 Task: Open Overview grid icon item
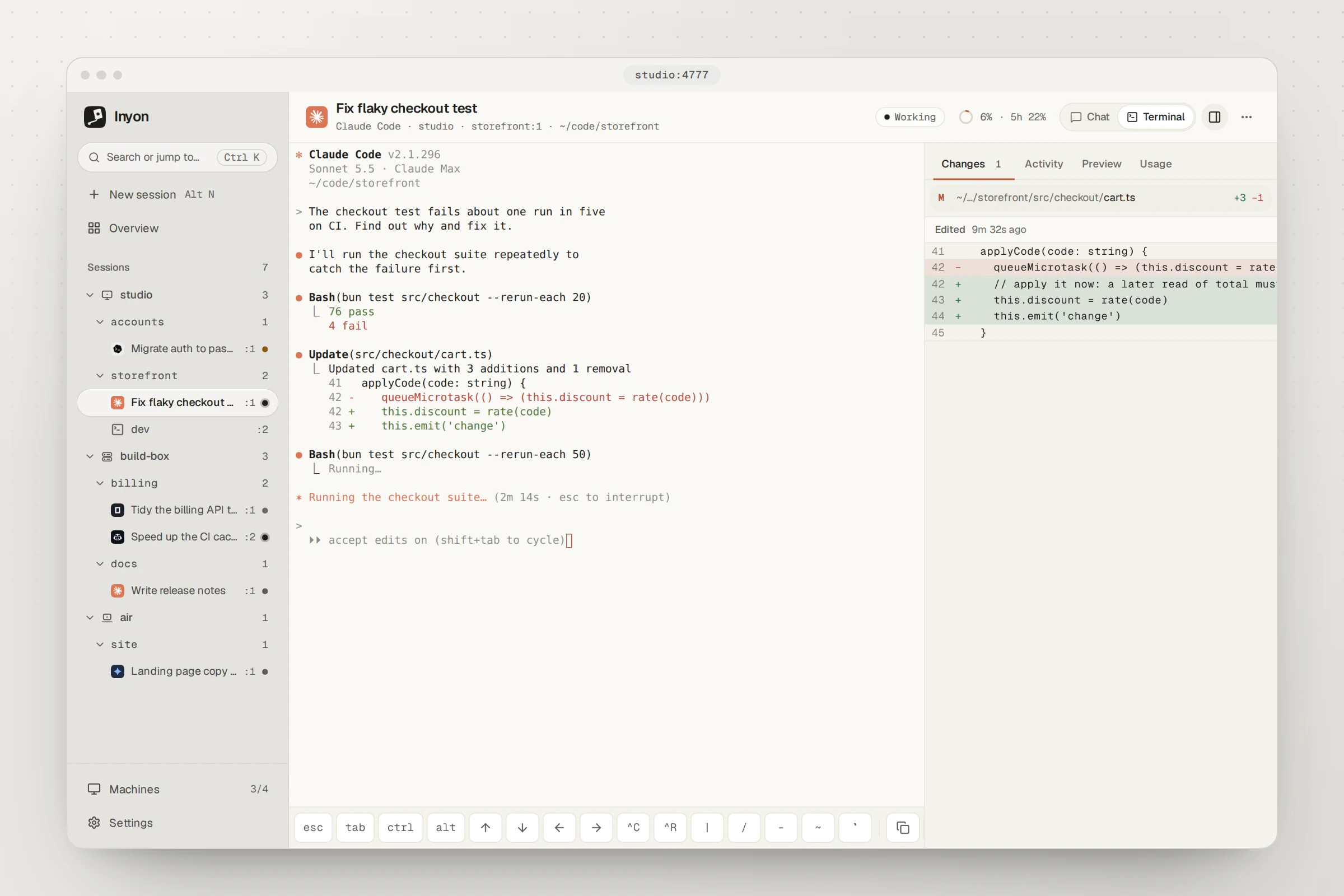[177, 228]
